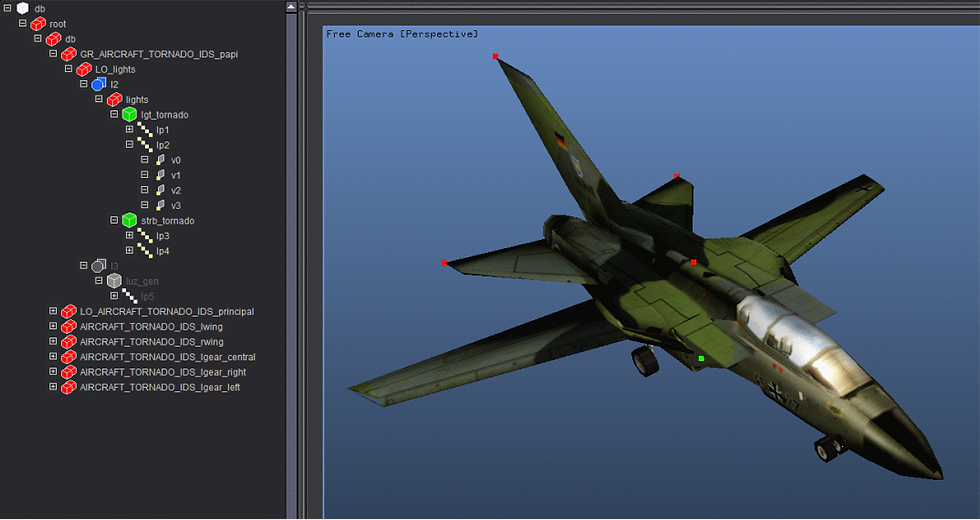The image size is (980, 520).
Task: Click the red group icon beside root
Action: coord(38,24)
